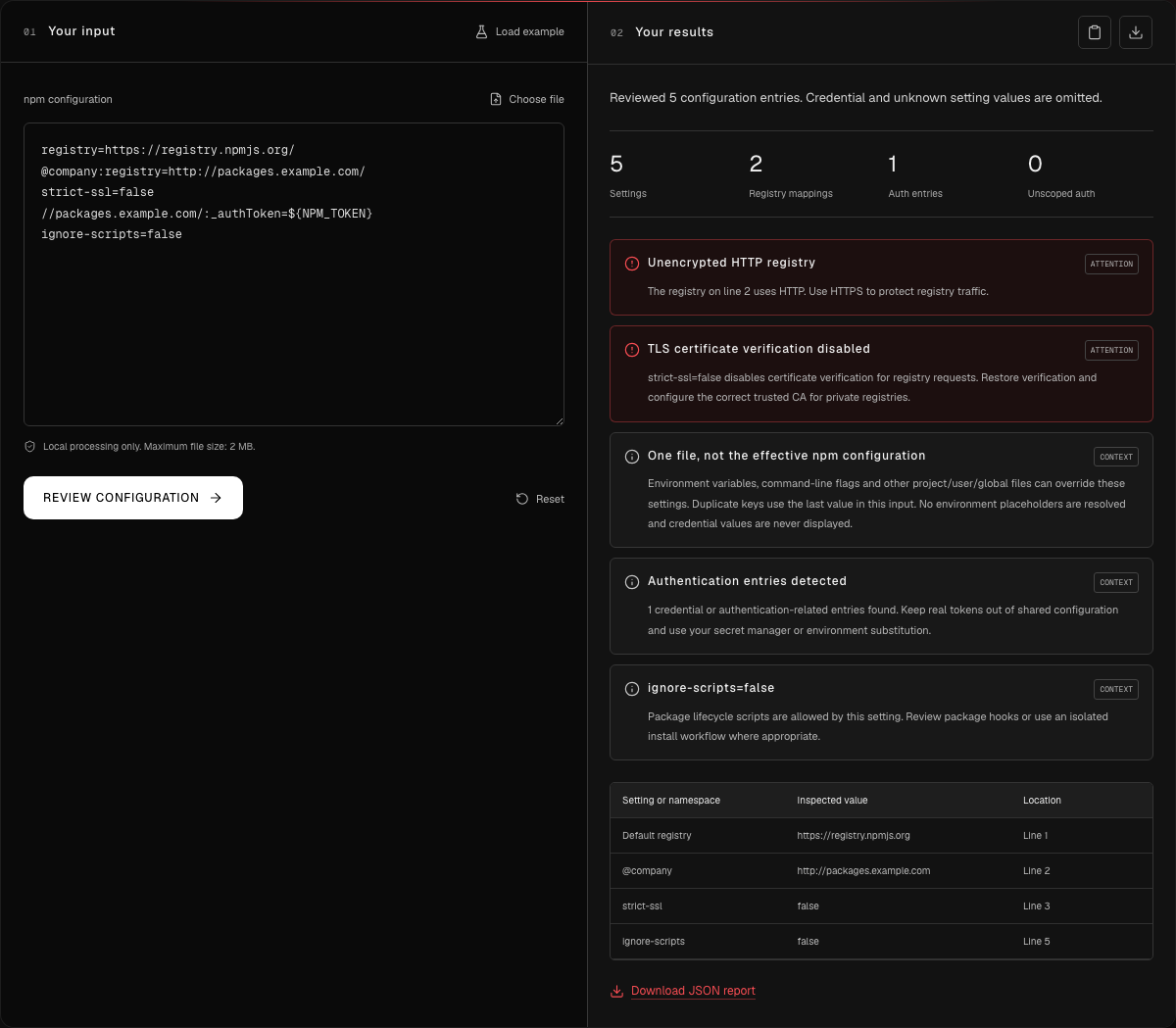Click the Reset button label
1176x1028 pixels.
pos(550,499)
